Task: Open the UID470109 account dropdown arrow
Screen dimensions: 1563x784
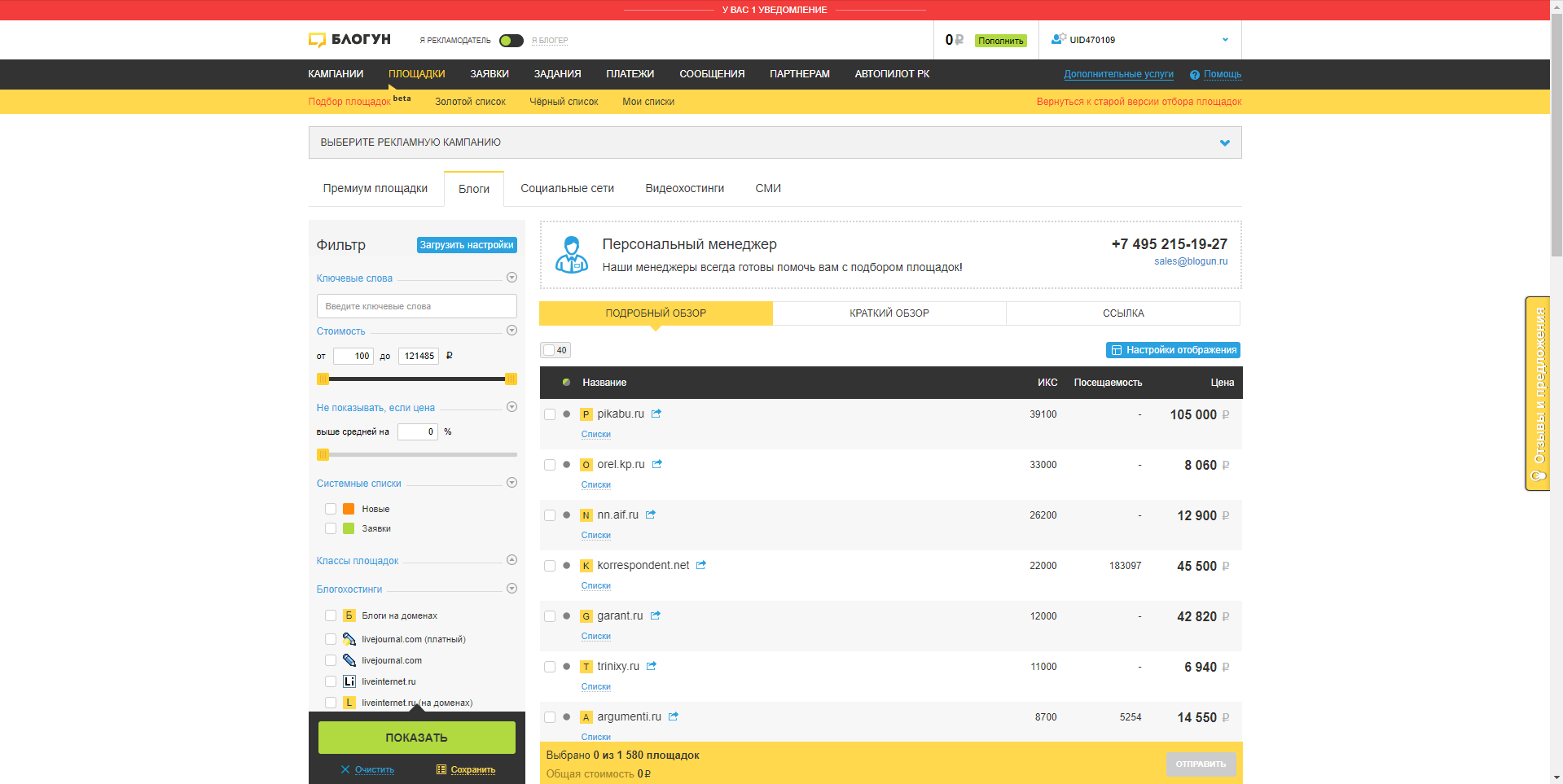Action: point(1225,40)
